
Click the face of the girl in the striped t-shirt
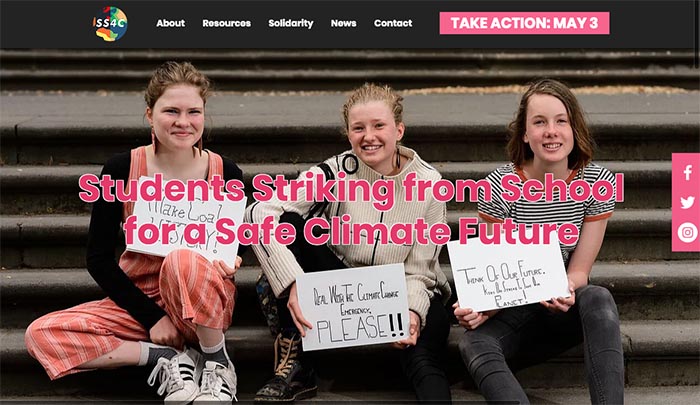[x=548, y=130]
